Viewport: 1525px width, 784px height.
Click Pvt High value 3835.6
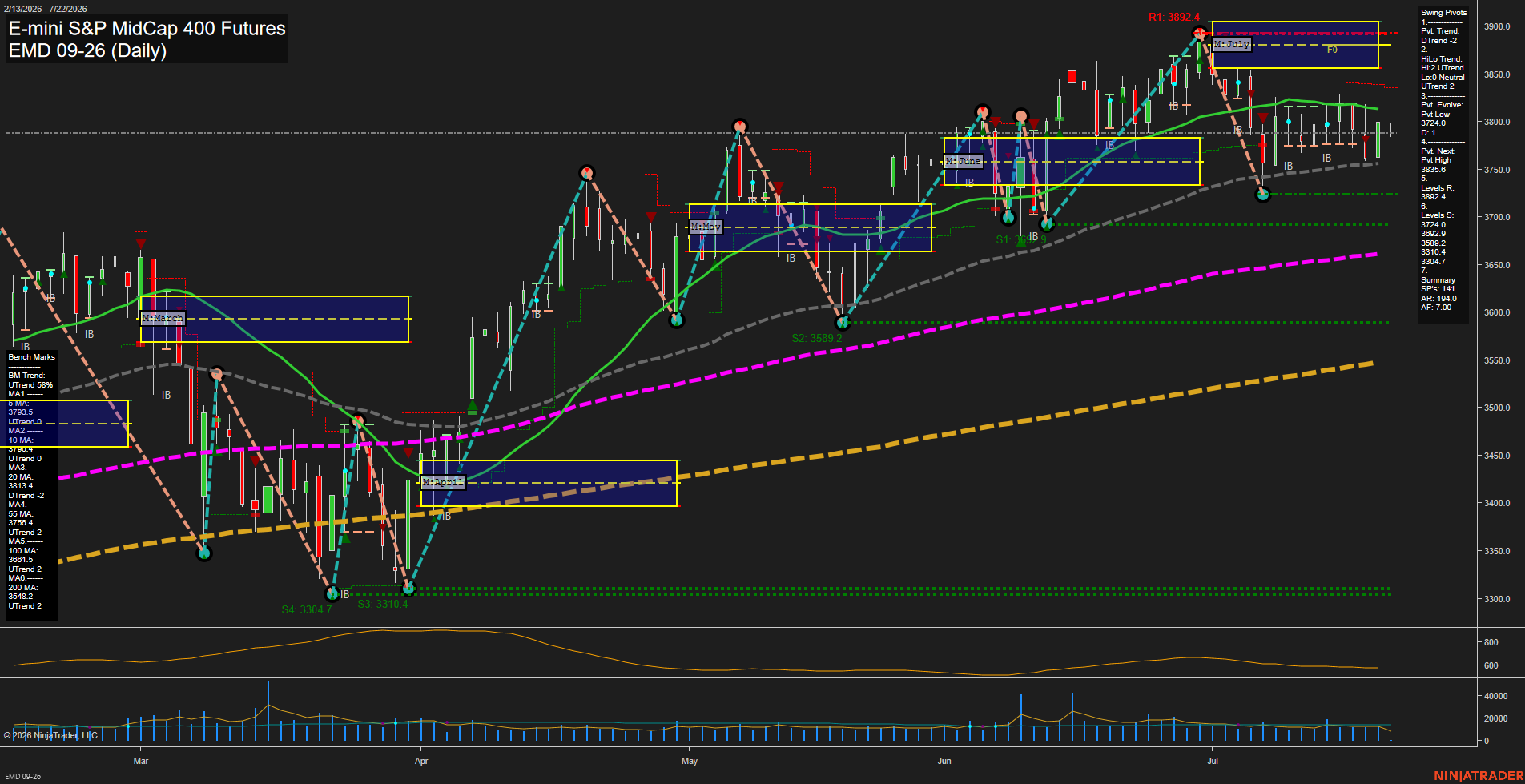[x=1433, y=170]
